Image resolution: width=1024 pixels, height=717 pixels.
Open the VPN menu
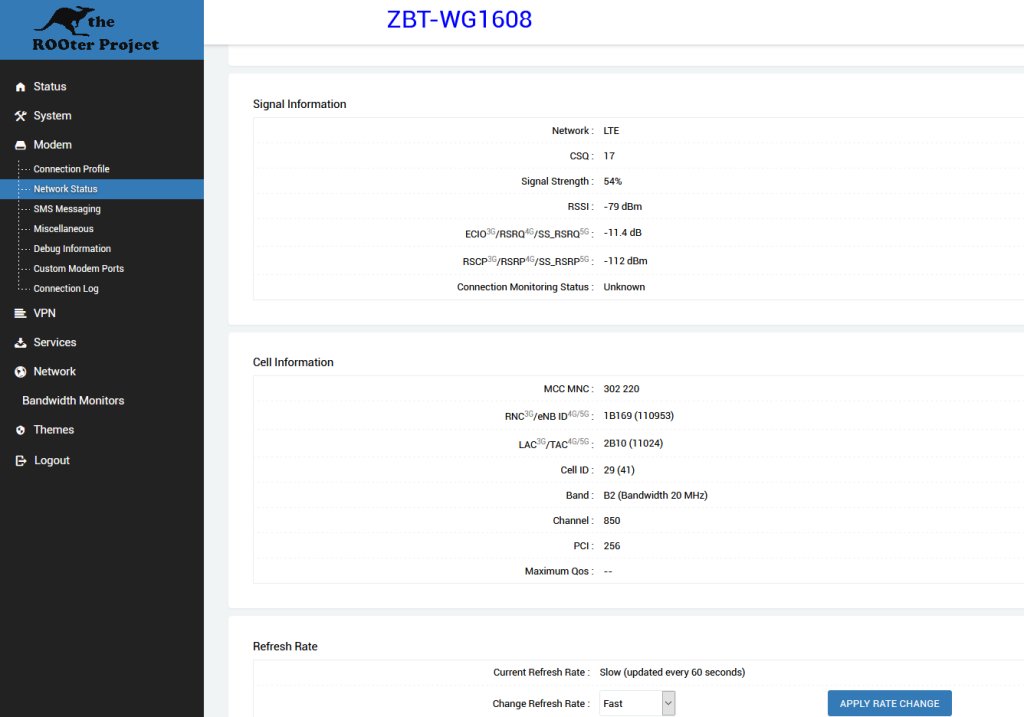44,313
